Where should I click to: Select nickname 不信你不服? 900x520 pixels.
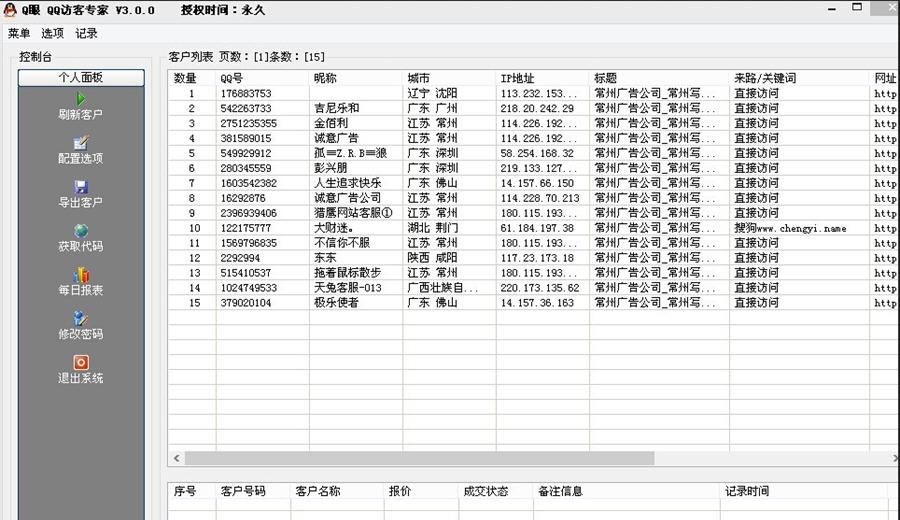pos(342,243)
